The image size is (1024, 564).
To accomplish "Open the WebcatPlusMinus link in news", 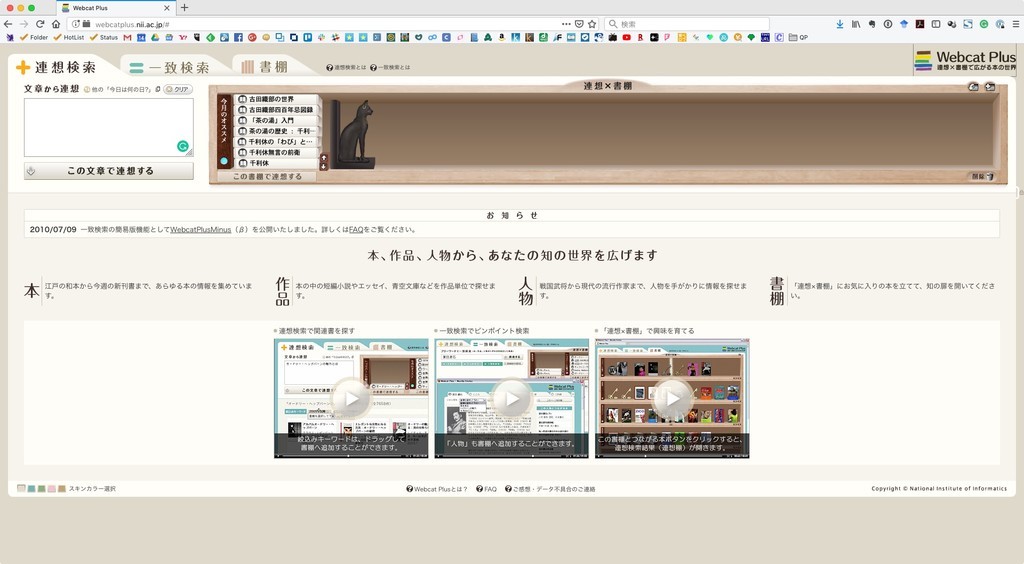I will tap(200, 230).
